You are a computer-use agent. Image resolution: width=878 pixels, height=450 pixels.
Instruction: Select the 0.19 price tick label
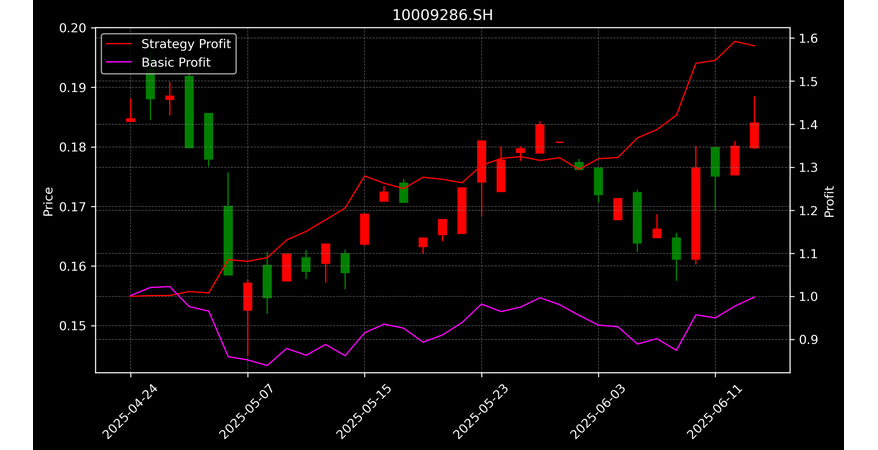73,88
